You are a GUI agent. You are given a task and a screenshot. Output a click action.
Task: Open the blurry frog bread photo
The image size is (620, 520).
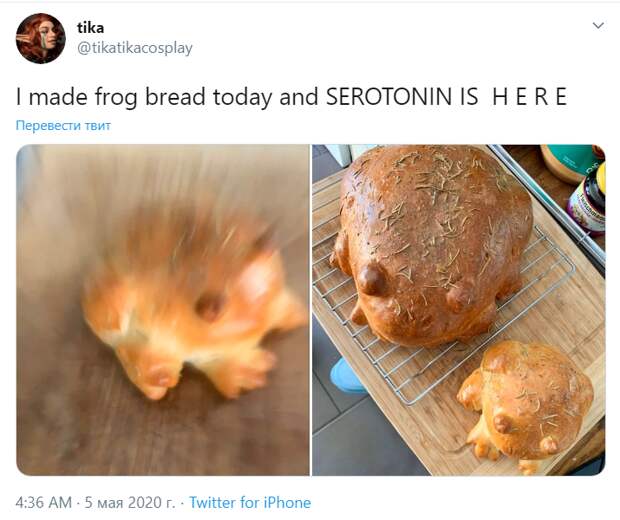pos(163,310)
